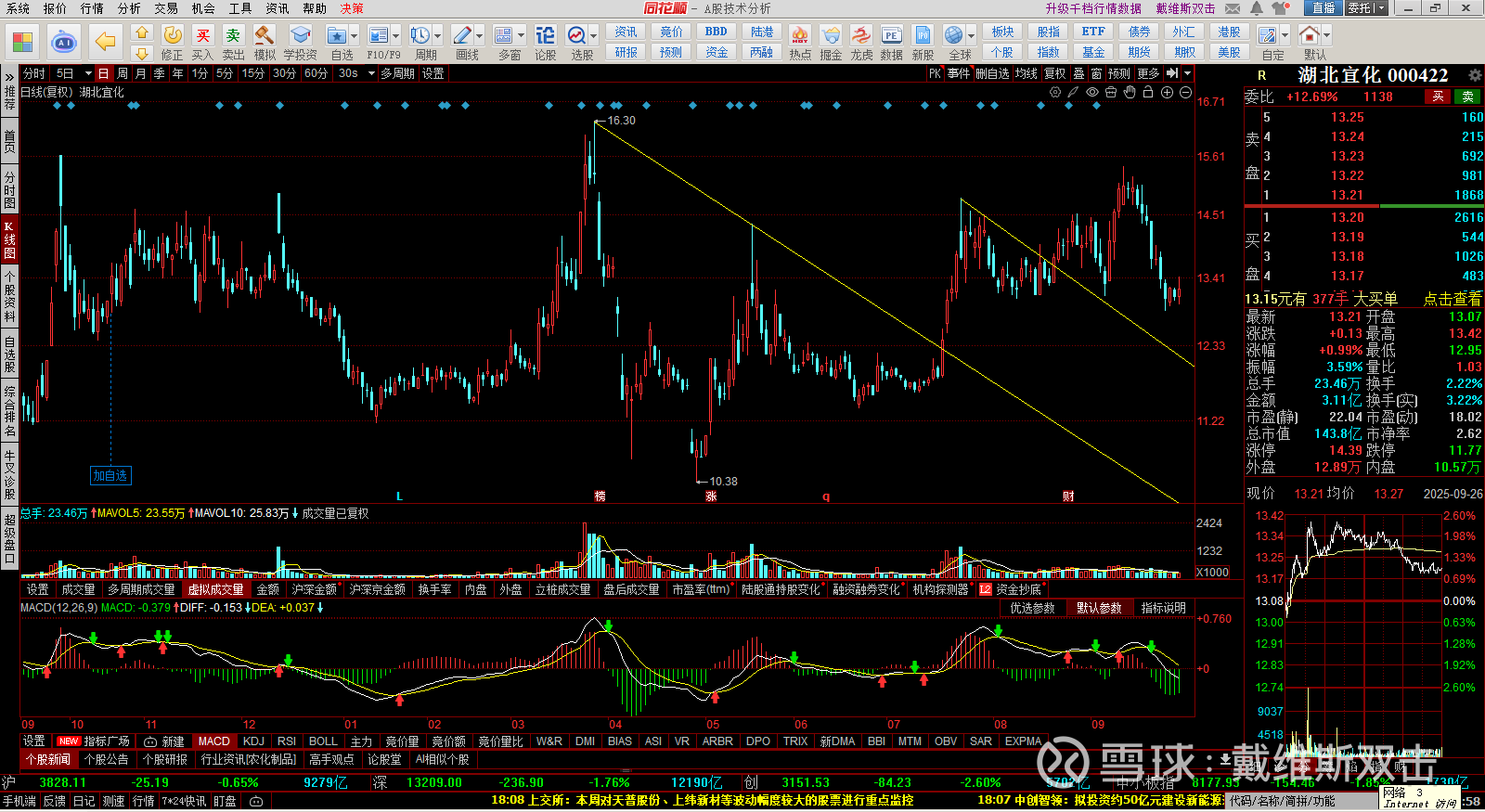Open the dropdown arrow after 更多 toolbar
1485x812 pixels.
point(1187,73)
